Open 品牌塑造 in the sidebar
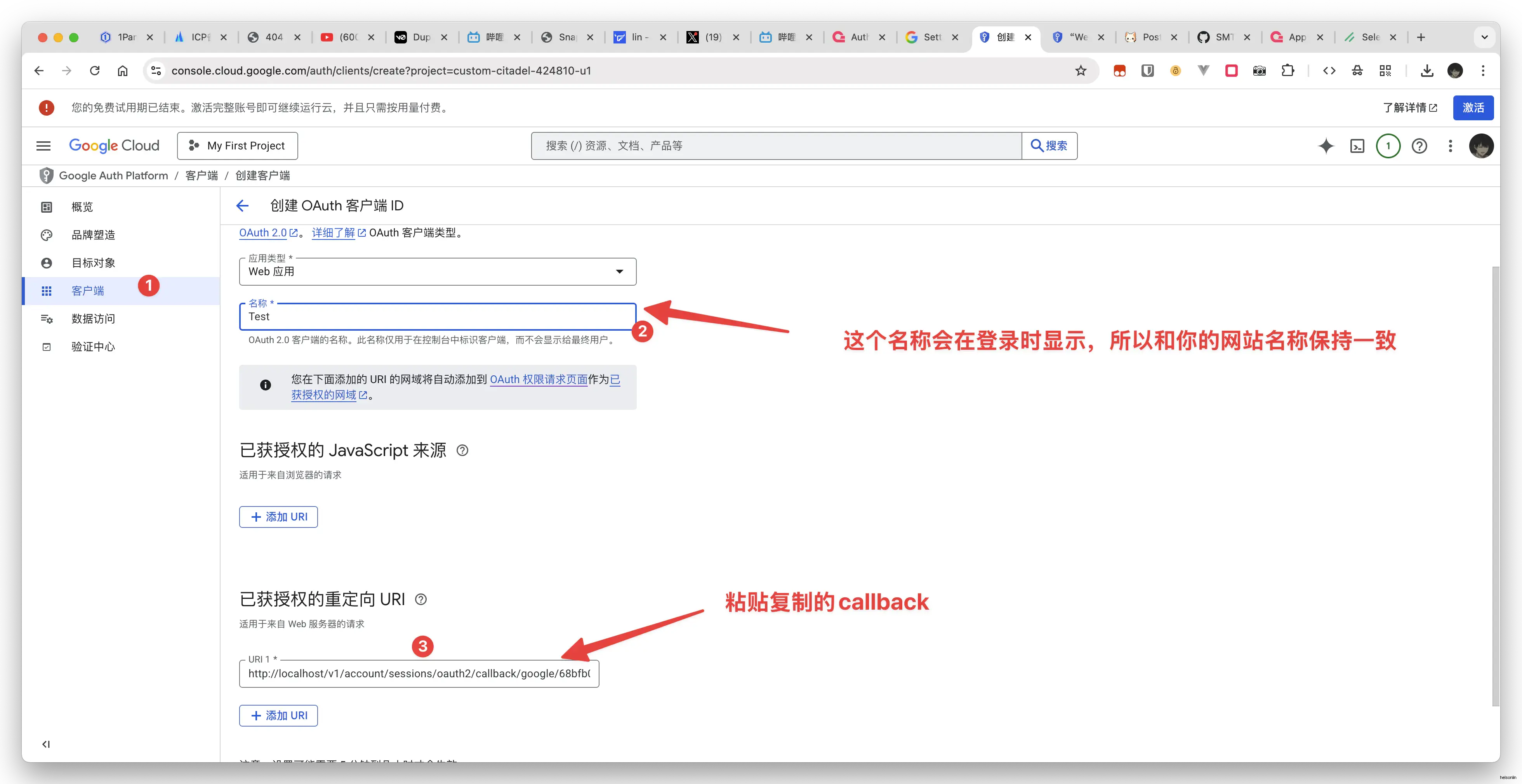This screenshot has height=784, width=1522. (x=120, y=235)
